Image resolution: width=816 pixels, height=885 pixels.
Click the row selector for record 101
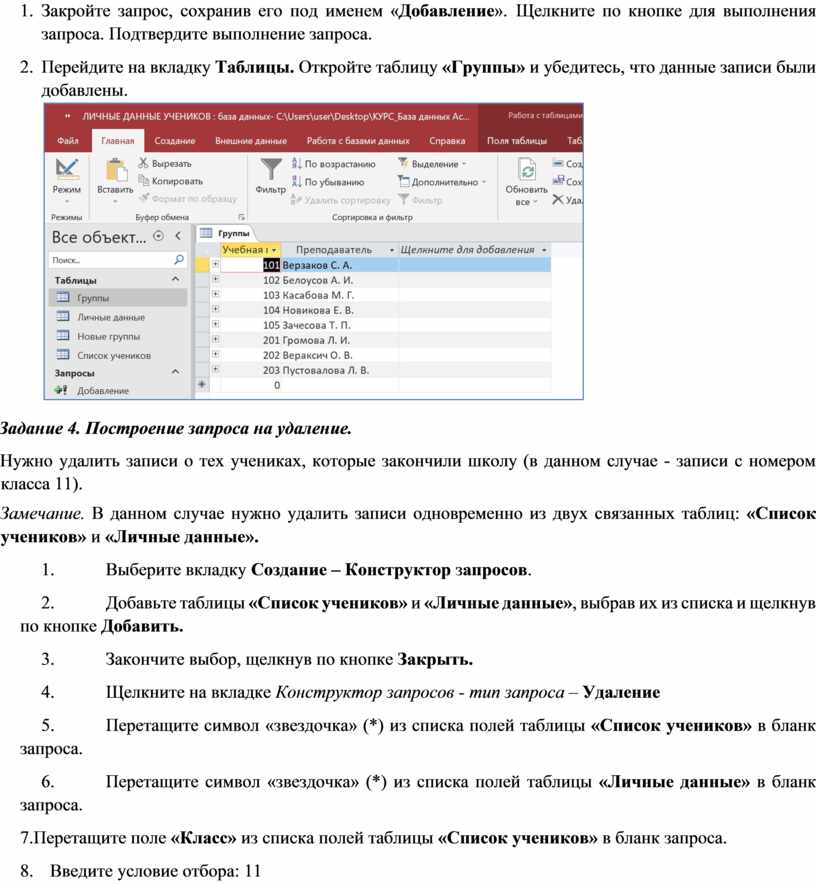201,265
